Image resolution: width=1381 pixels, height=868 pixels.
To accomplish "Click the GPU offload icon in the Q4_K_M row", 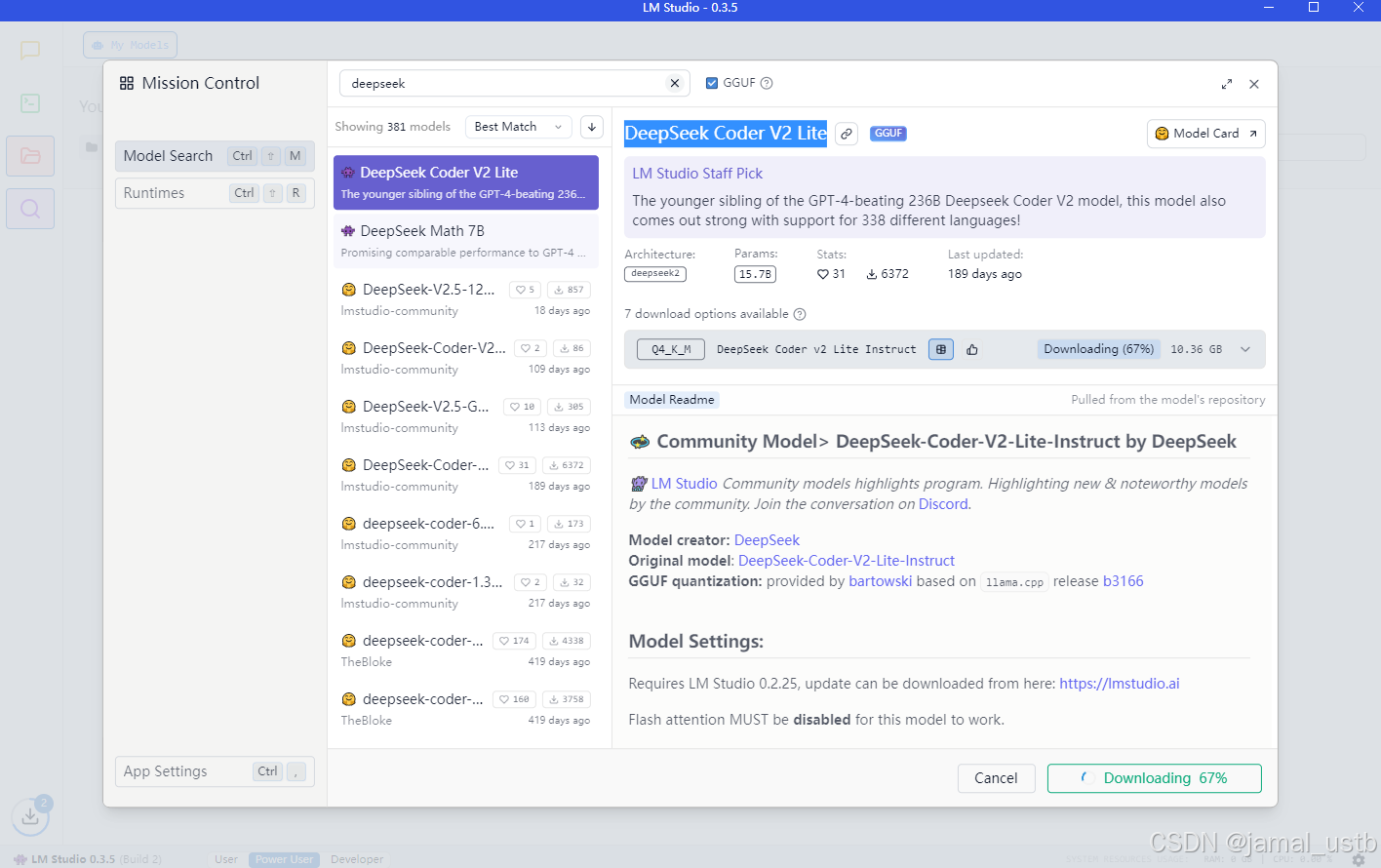I will (941, 349).
